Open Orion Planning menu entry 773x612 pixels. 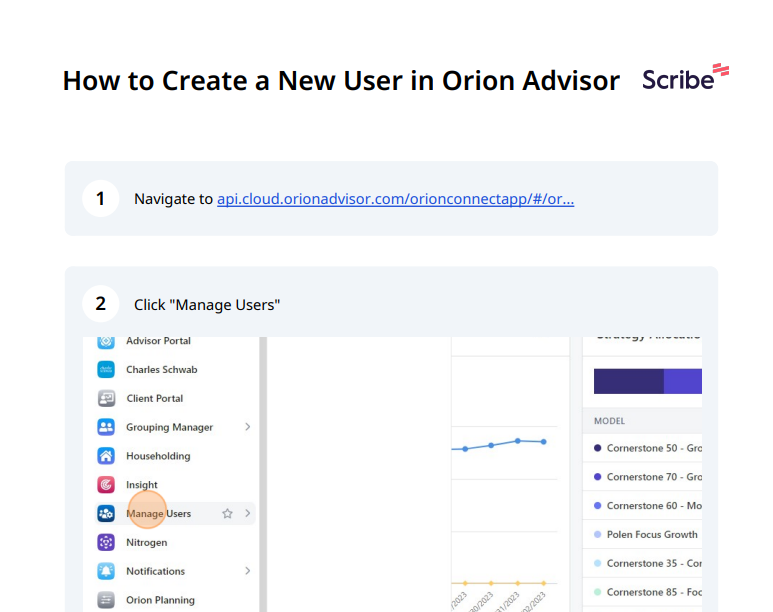tap(161, 600)
